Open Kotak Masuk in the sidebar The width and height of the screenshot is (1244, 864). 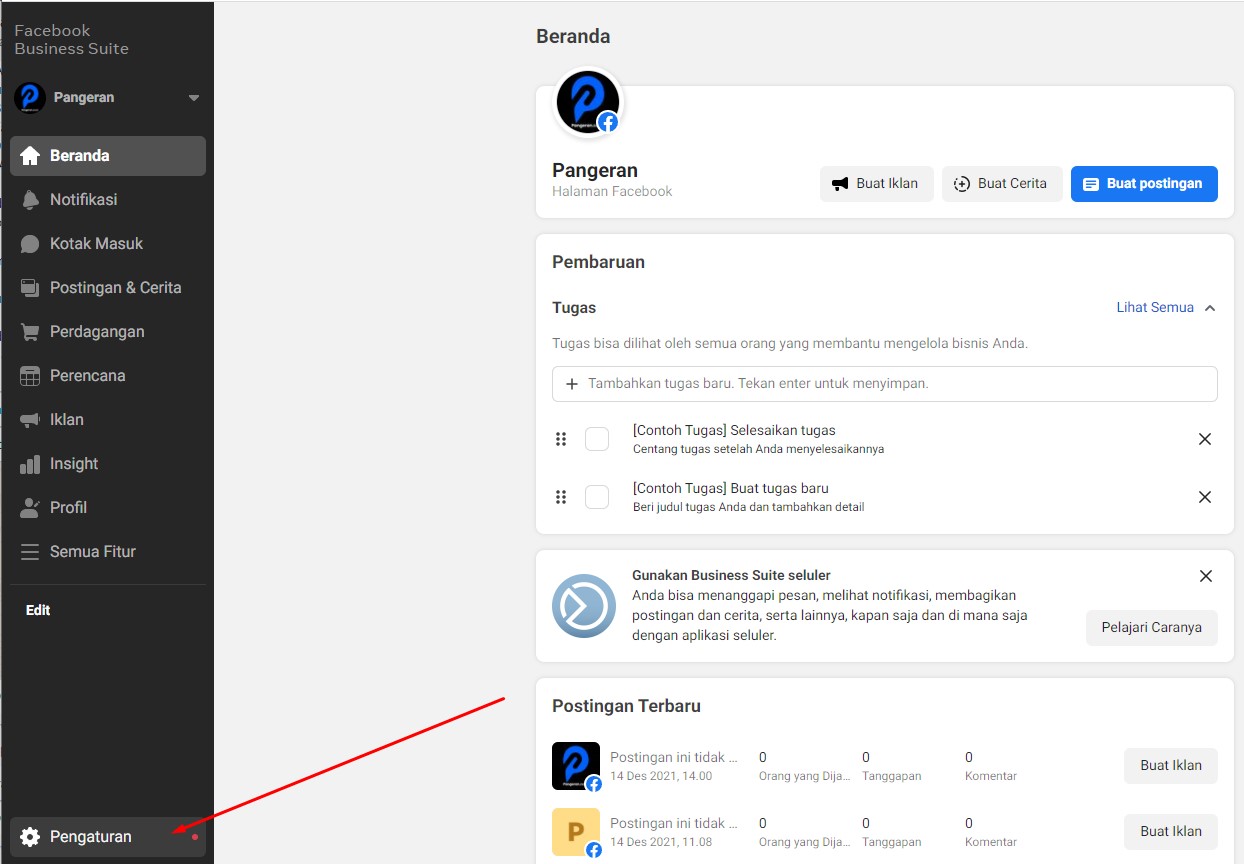pos(108,244)
